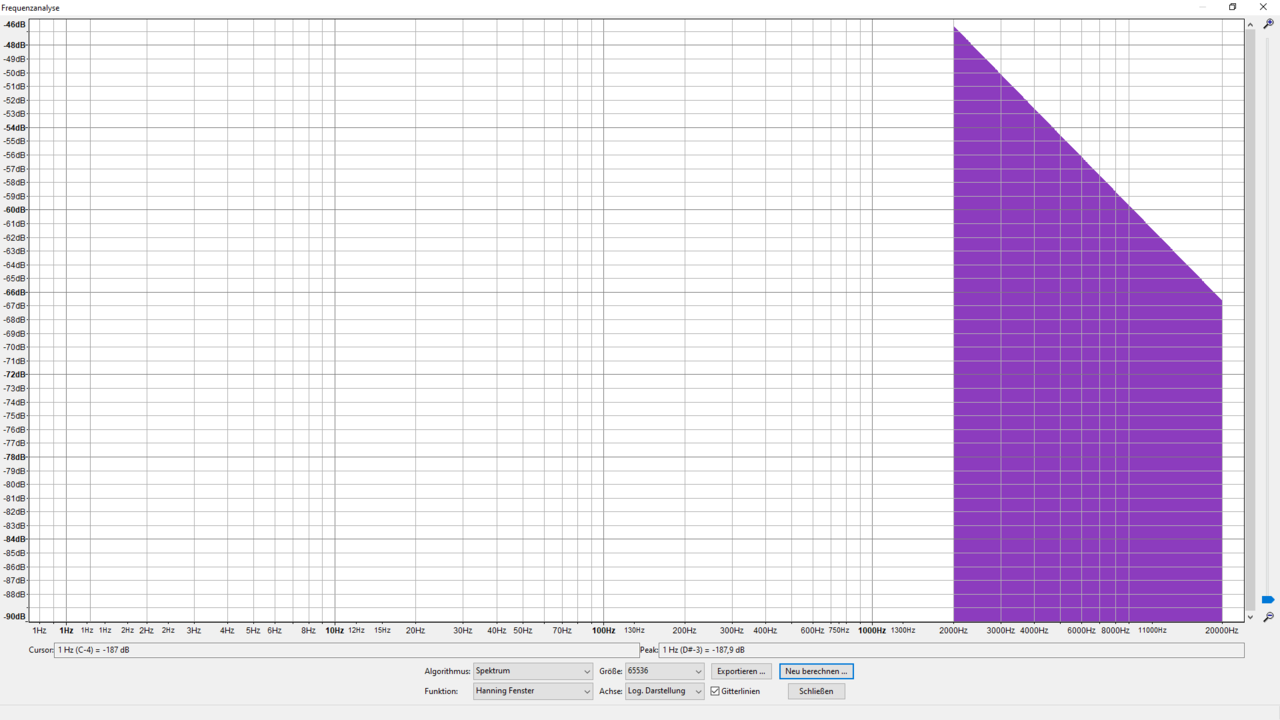Click the zoom out magnifier icon
The image size is (1280, 720).
click(x=1268, y=617)
